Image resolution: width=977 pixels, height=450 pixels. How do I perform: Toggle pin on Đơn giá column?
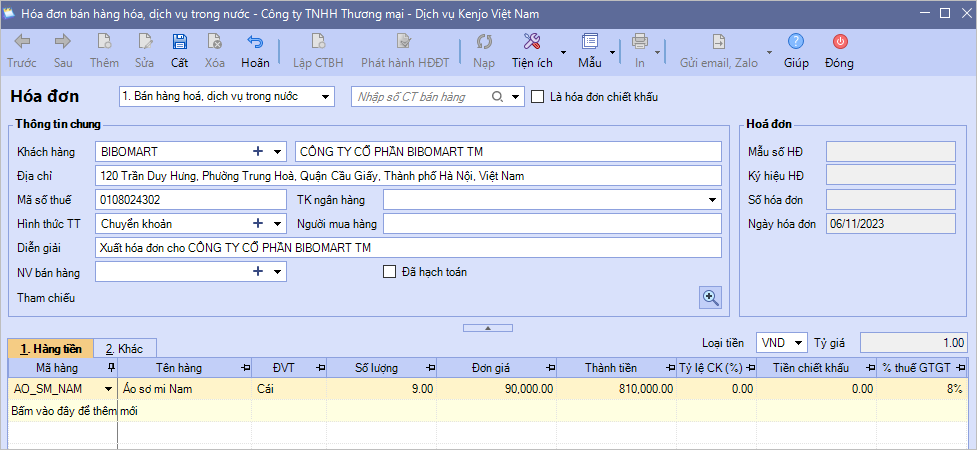(550, 368)
